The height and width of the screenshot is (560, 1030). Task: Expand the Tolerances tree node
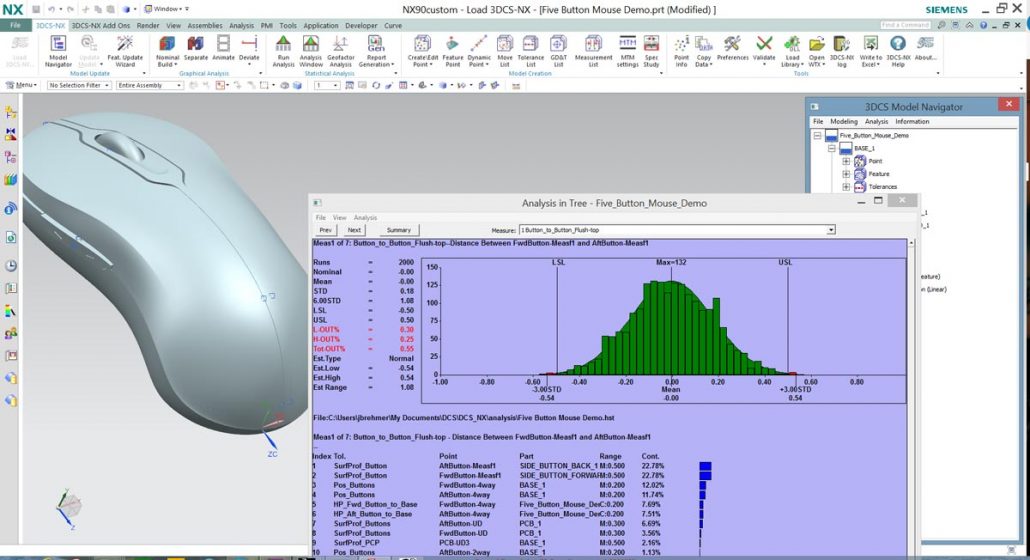tap(846, 186)
